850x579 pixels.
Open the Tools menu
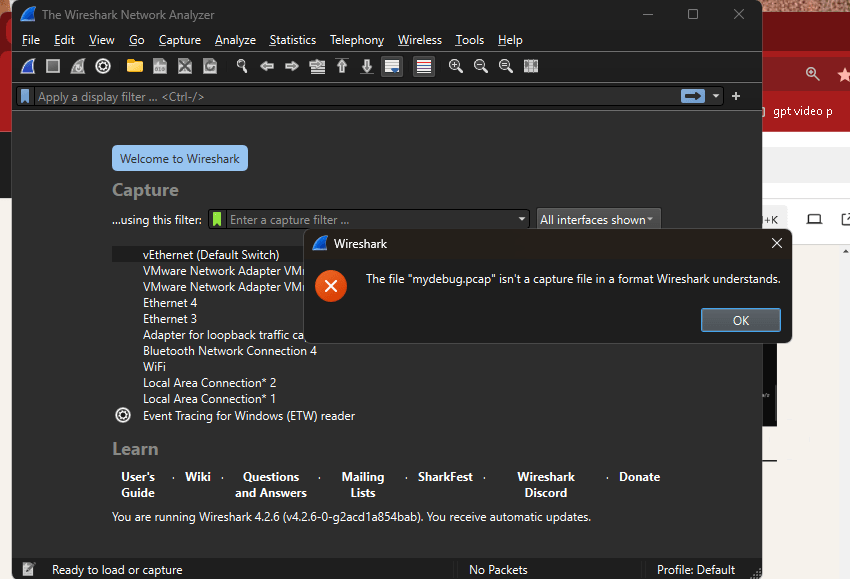point(469,40)
